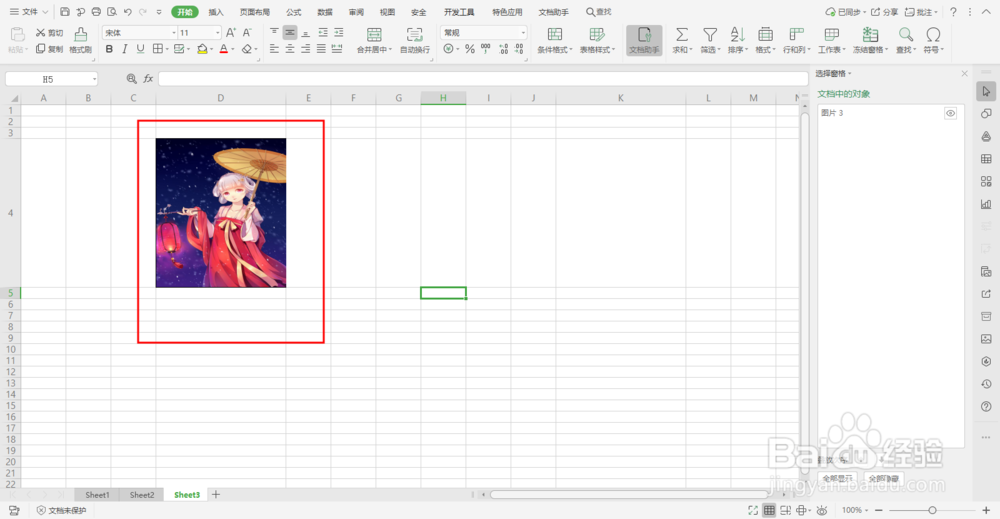The width and height of the screenshot is (1000, 519).
Task: Toggle vertical middle alignment
Action: 290,33
